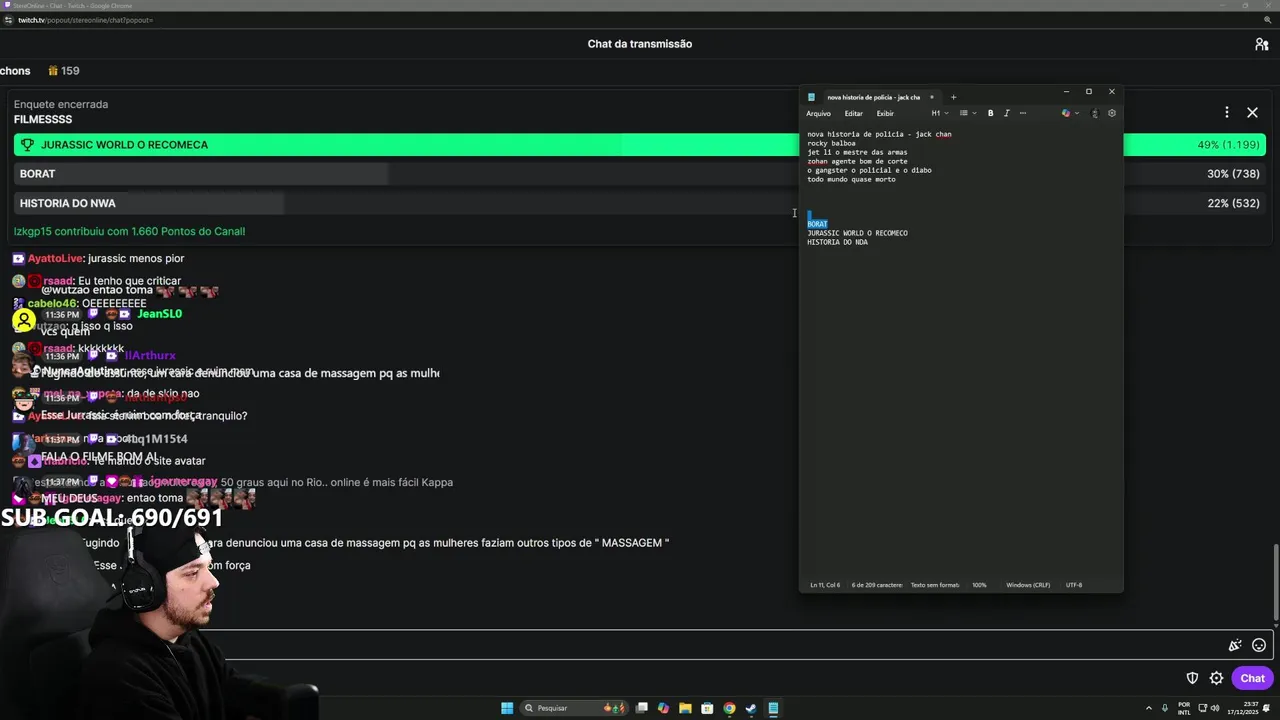The width and height of the screenshot is (1280, 720).
Task: Click the 'todo mundo quase morto' line
Action: [x=851, y=179]
